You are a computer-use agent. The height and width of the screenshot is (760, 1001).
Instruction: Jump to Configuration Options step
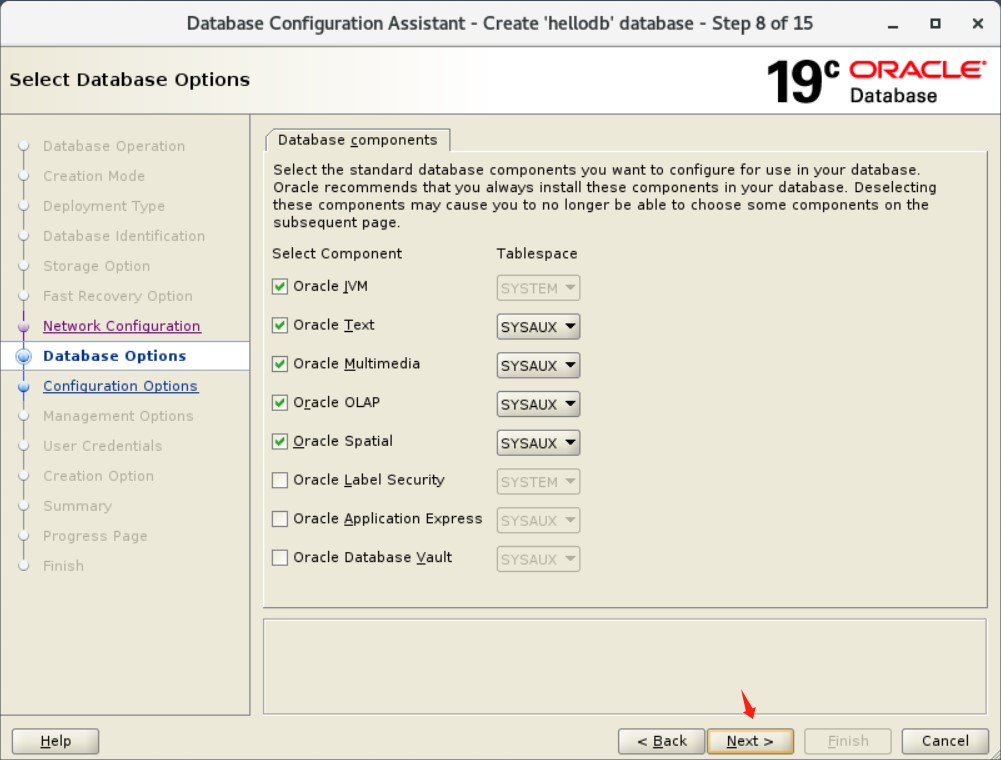[x=121, y=386]
